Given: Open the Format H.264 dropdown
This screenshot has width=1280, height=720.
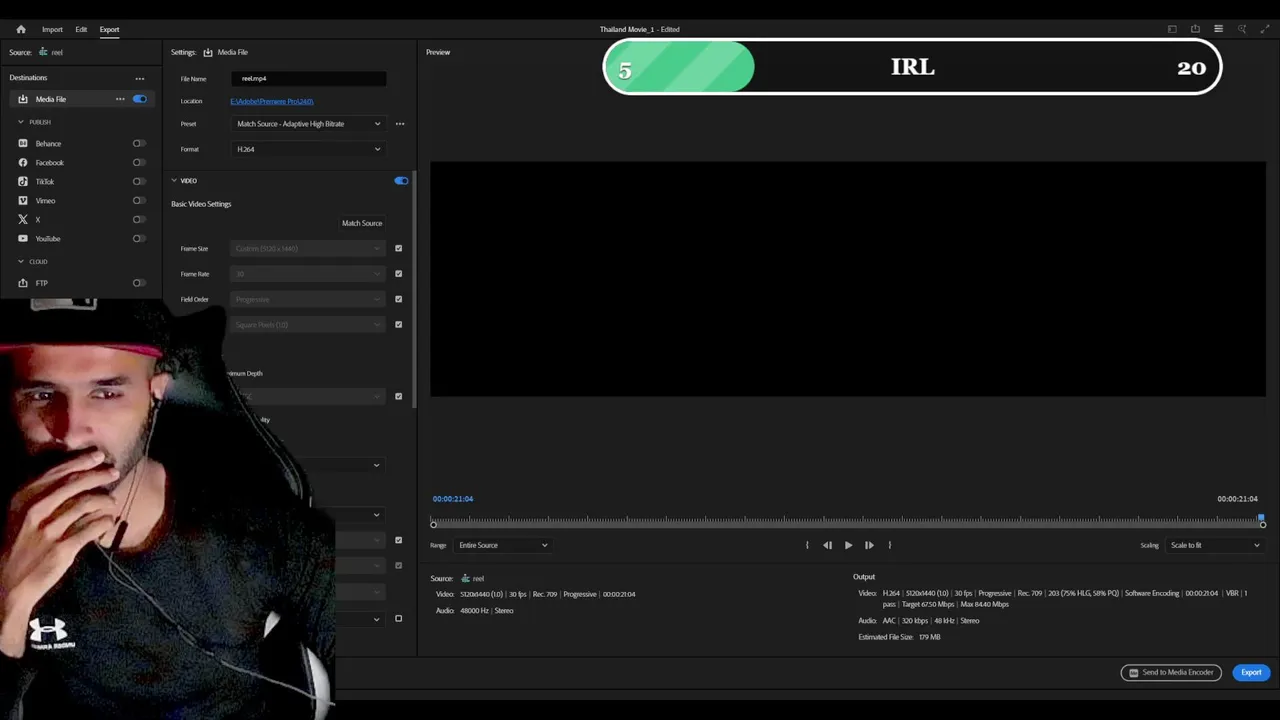Looking at the screenshot, I should [x=308, y=149].
